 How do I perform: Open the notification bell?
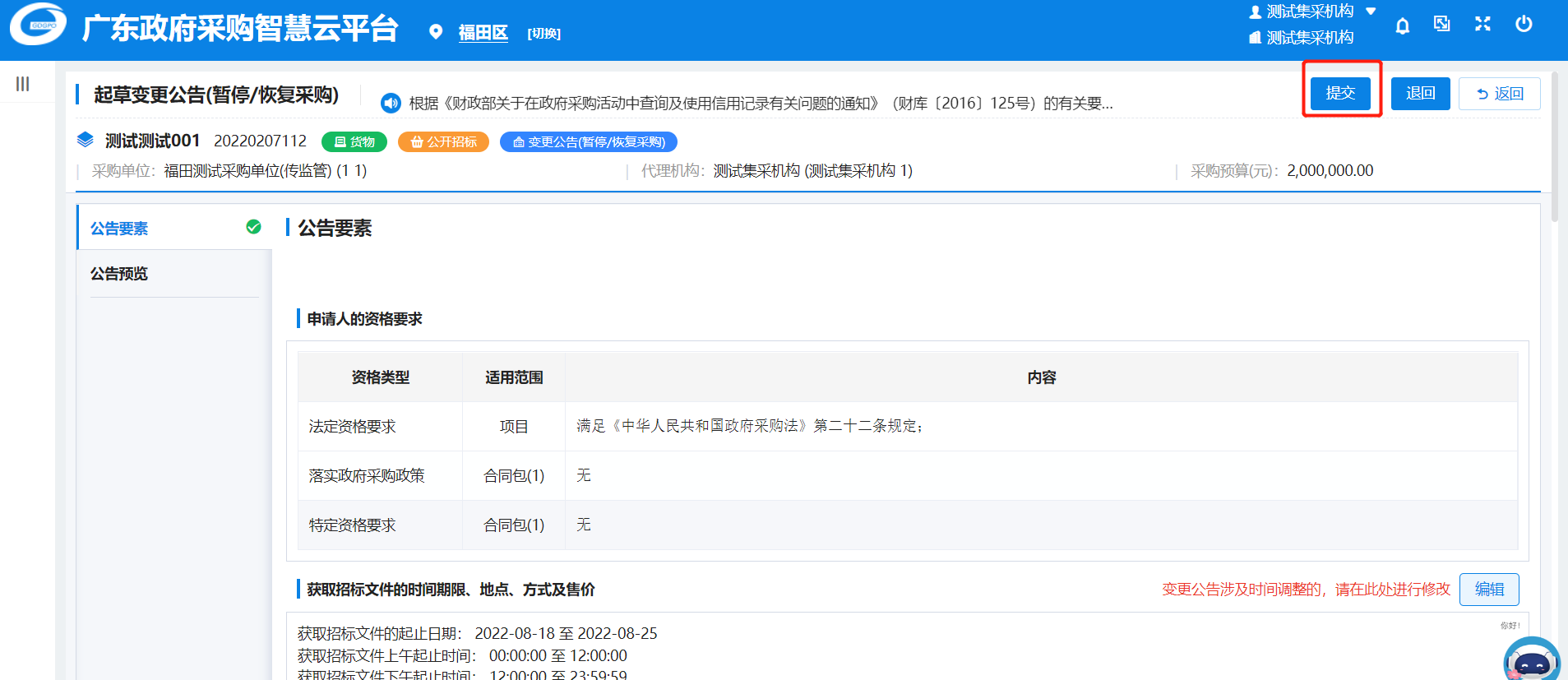point(1403,25)
